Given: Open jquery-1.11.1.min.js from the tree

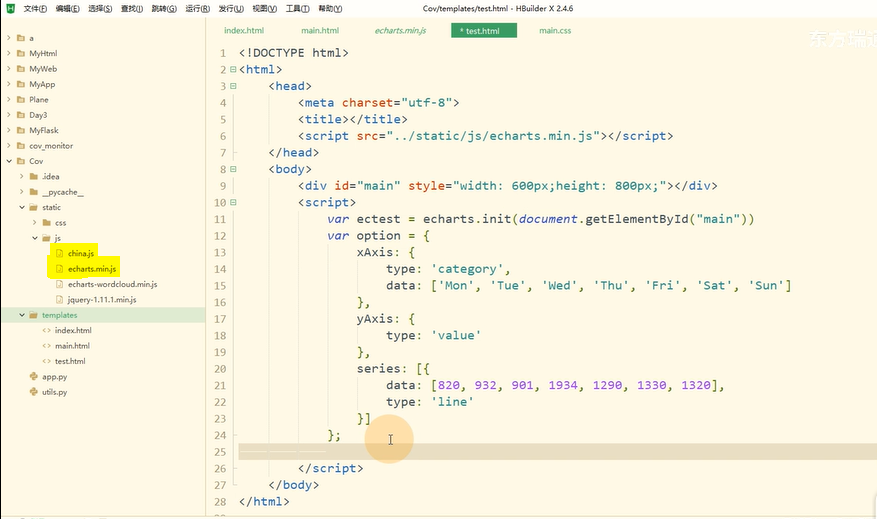Looking at the screenshot, I should 102,300.
